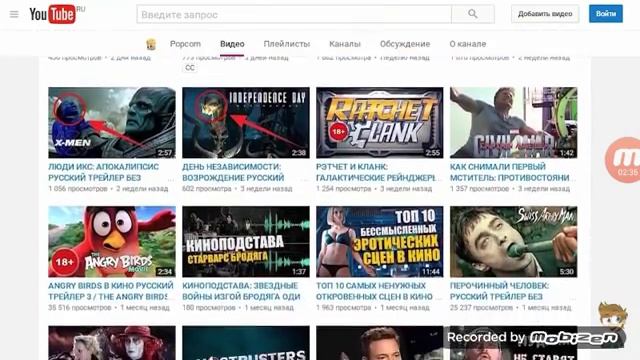640x360 pixels.
Task: Click '25 237 просмотров' view count
Action: (481, 308)
